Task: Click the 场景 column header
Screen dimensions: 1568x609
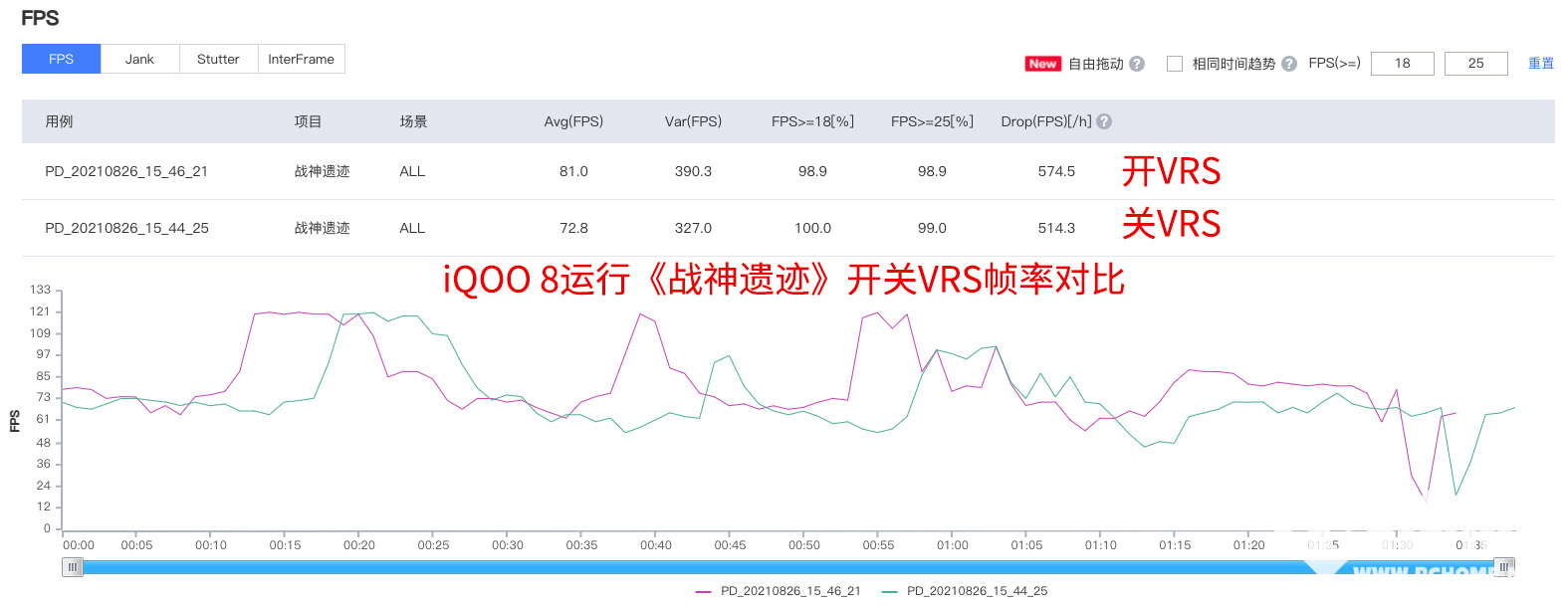Action: [x=413, y=121]
